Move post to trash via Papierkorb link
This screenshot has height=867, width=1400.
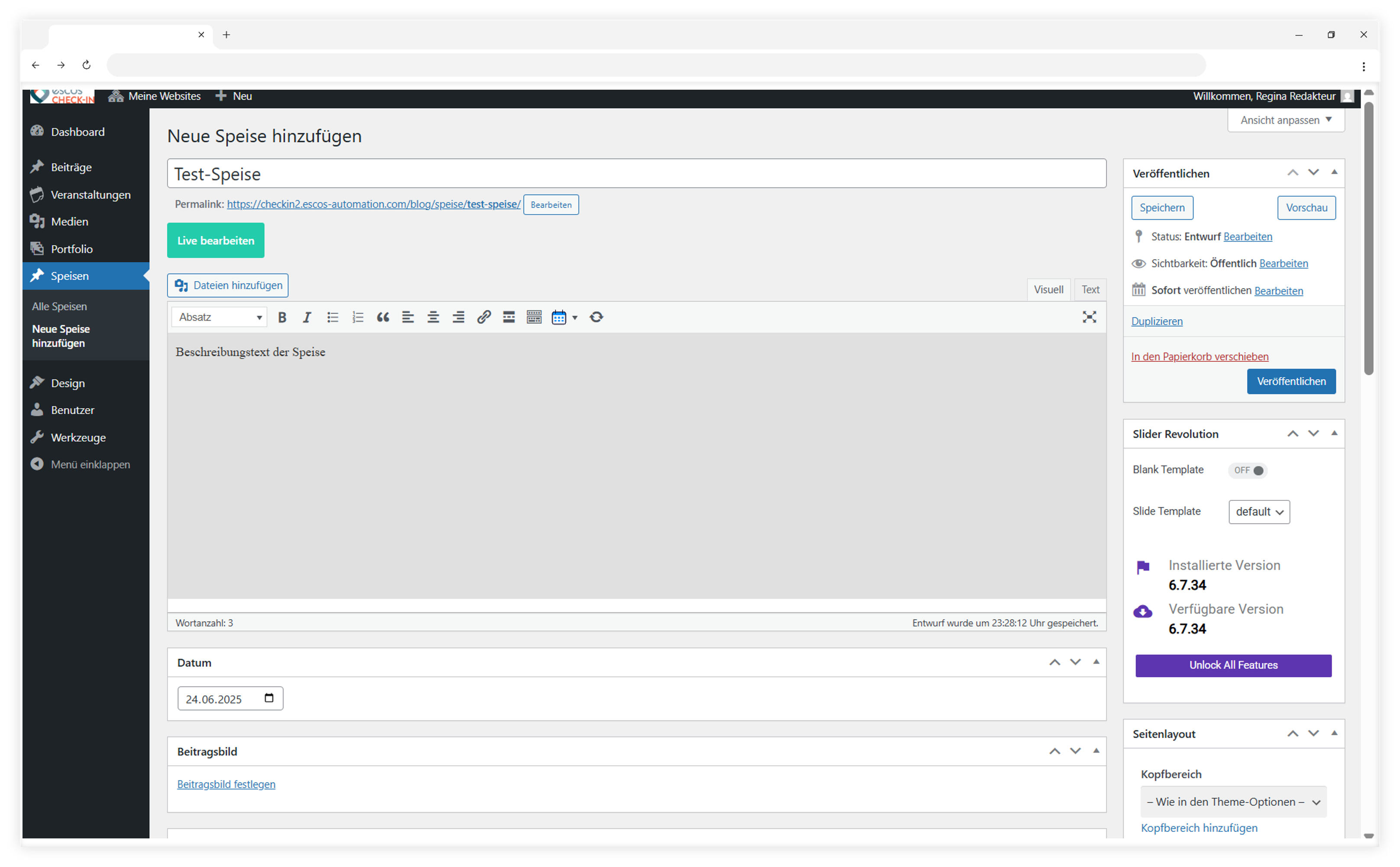(1200, 357)
